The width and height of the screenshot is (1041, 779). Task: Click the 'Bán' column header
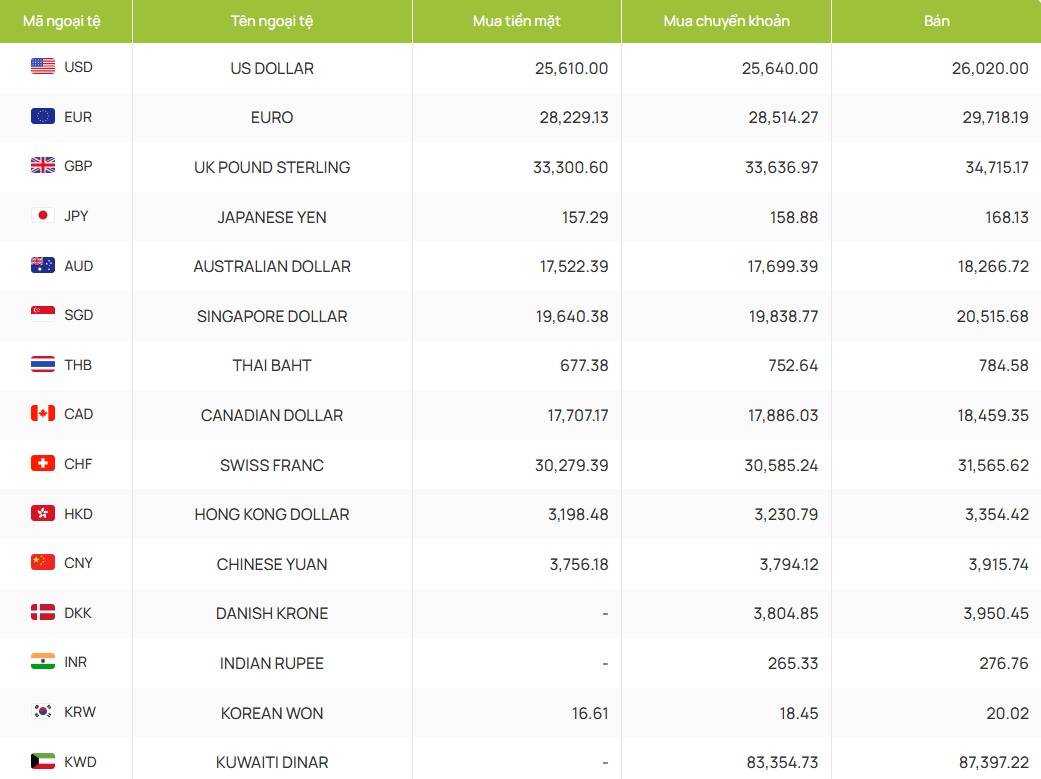[x=936, y=21]
